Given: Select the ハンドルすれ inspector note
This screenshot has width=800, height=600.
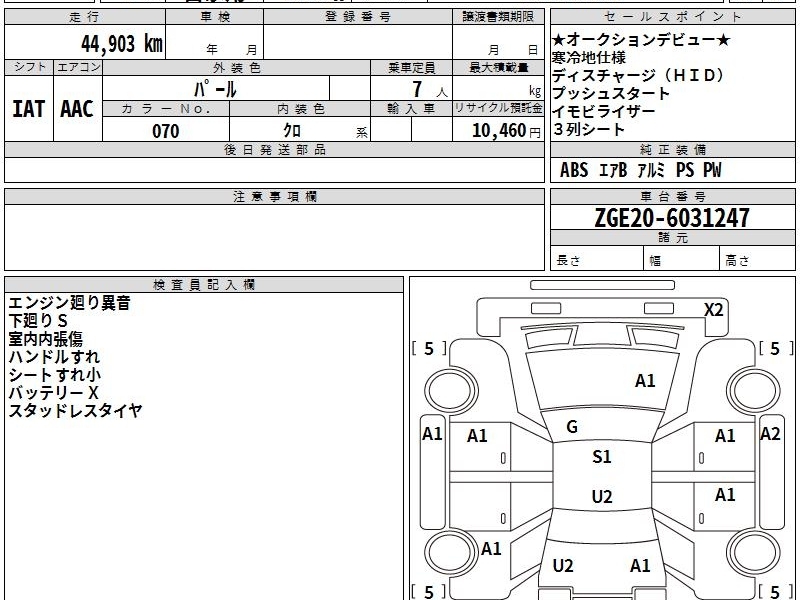Looking at the screenshot, I should point(54,357).
